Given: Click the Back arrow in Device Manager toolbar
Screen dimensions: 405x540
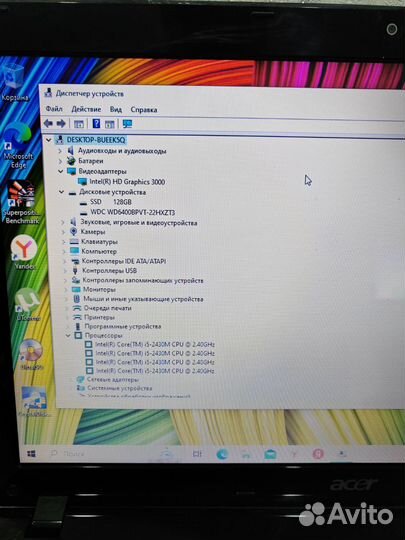Looking at the screenshot, I should [48, 123].
